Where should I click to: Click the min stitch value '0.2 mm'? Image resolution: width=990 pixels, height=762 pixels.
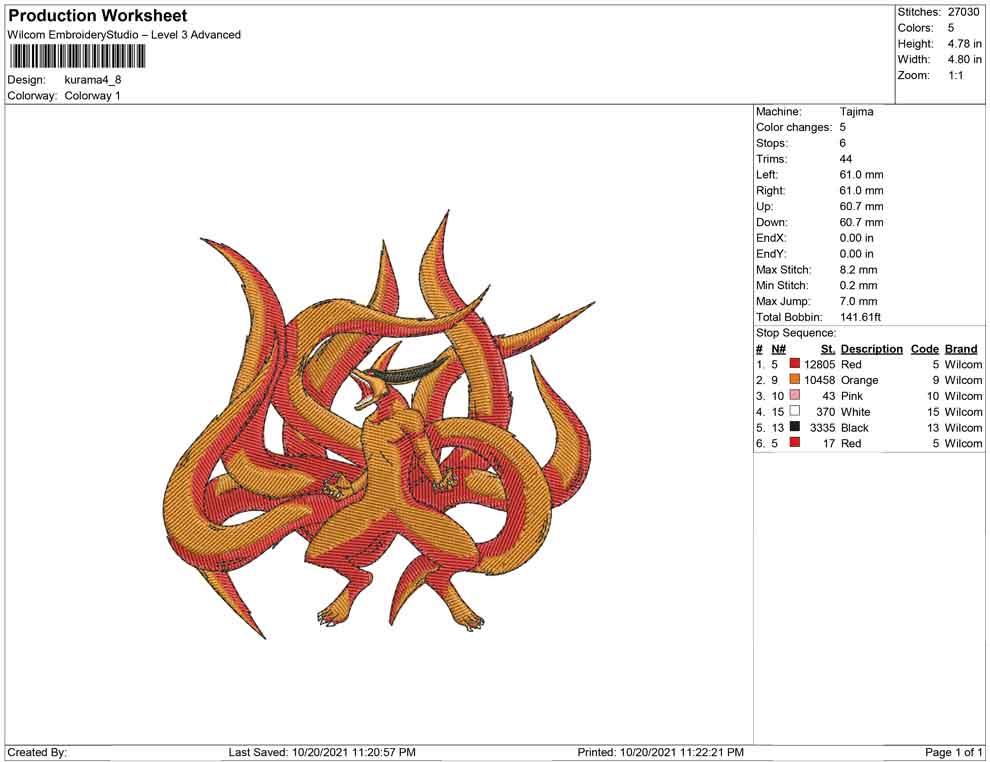[x=859, y=285]
